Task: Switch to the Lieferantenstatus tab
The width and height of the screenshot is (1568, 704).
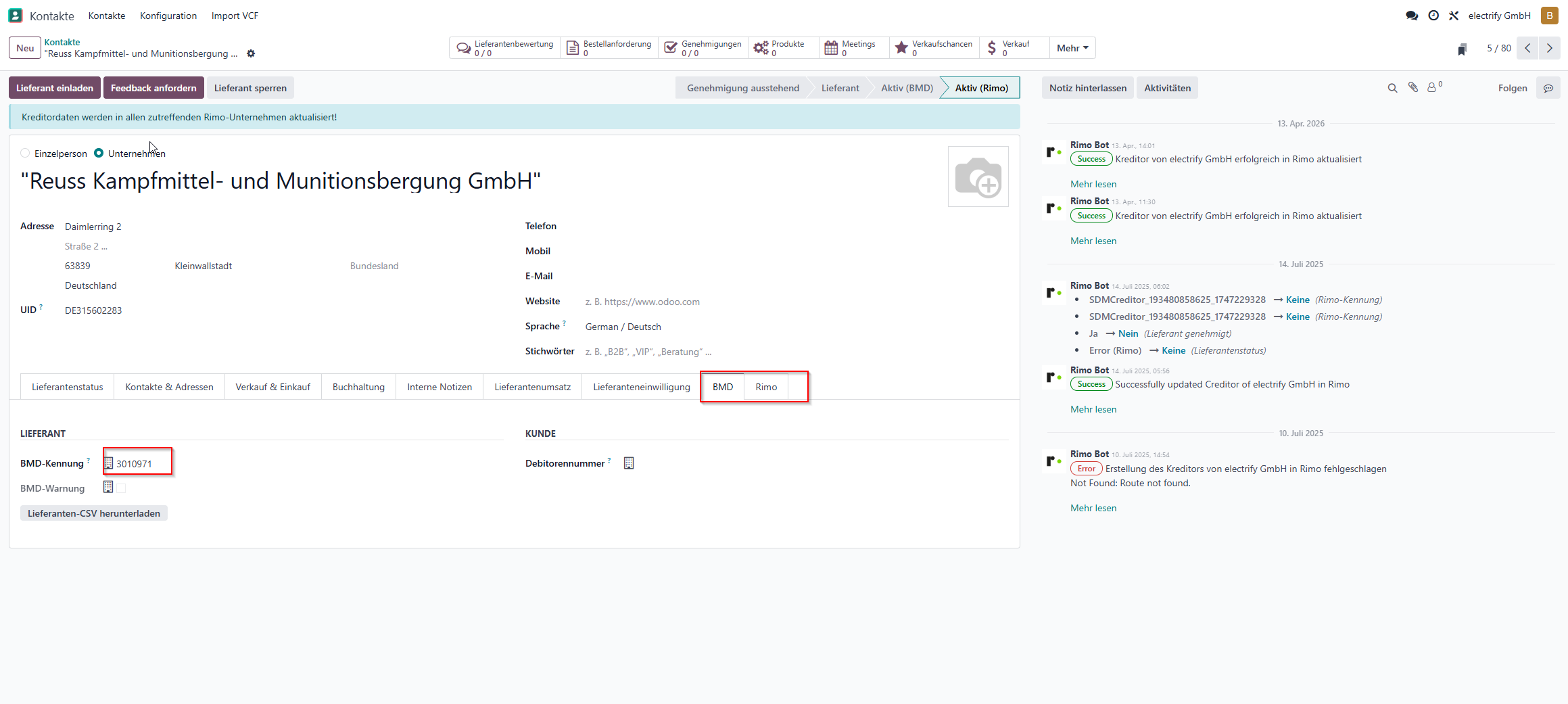Action: point(68,387)
